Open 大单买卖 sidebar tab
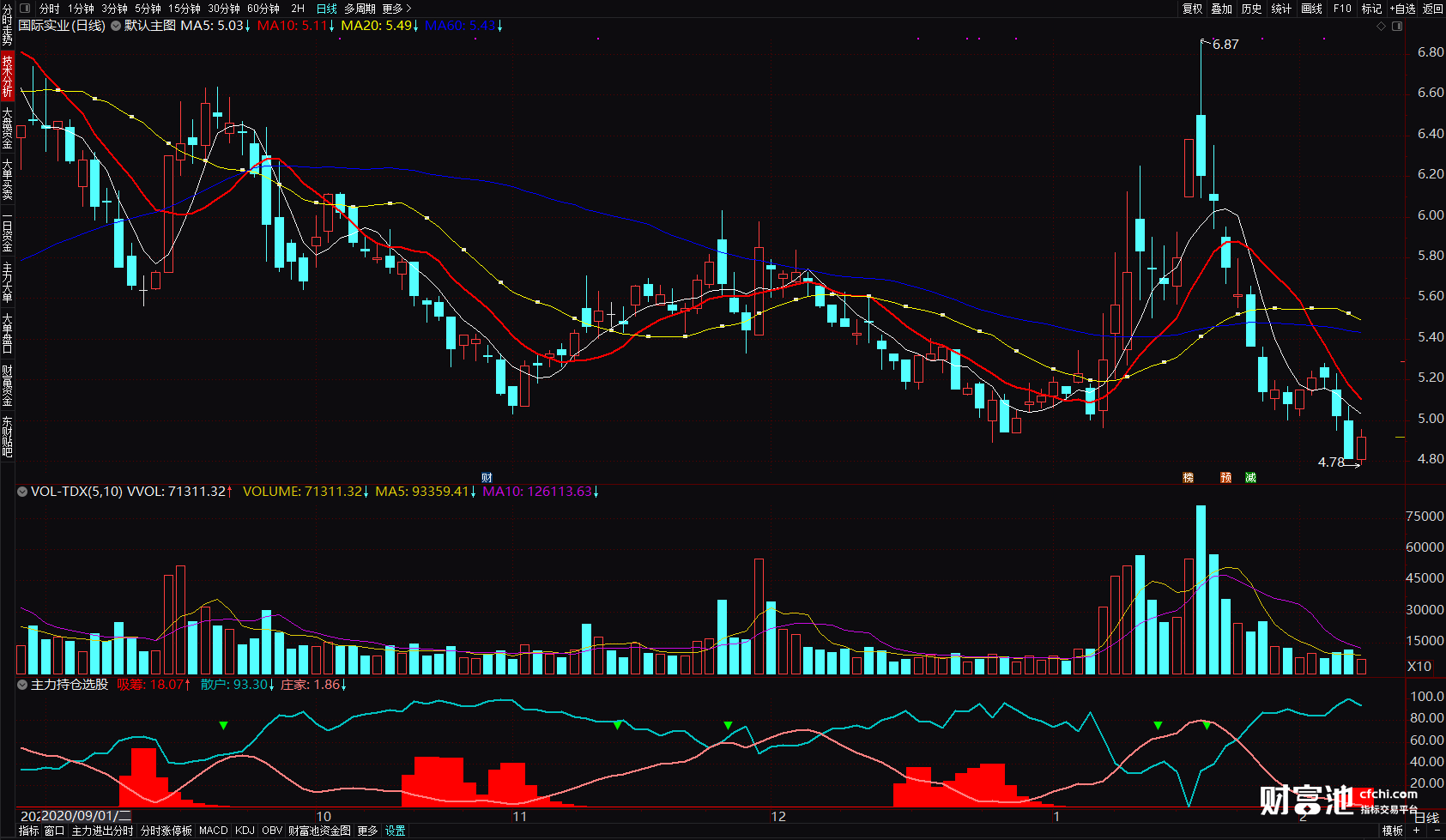The height and width of the screenshot is (840, 1446). [x=7, y=179]
